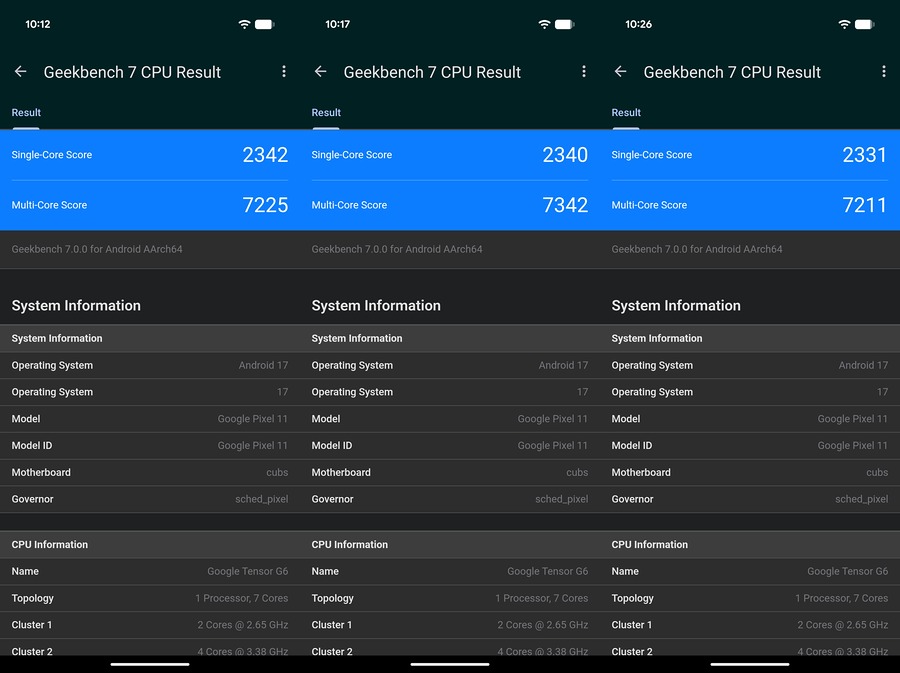
Task: Tap Topology '1 Processor, 7 Cores' in 10:26 screen
Action: (841, 598)
